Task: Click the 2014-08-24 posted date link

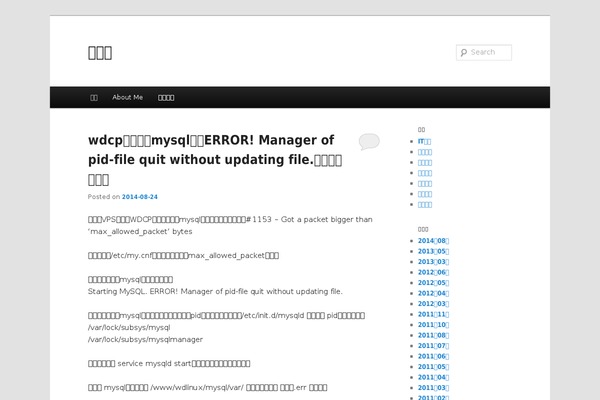Action: click(140, 197)
